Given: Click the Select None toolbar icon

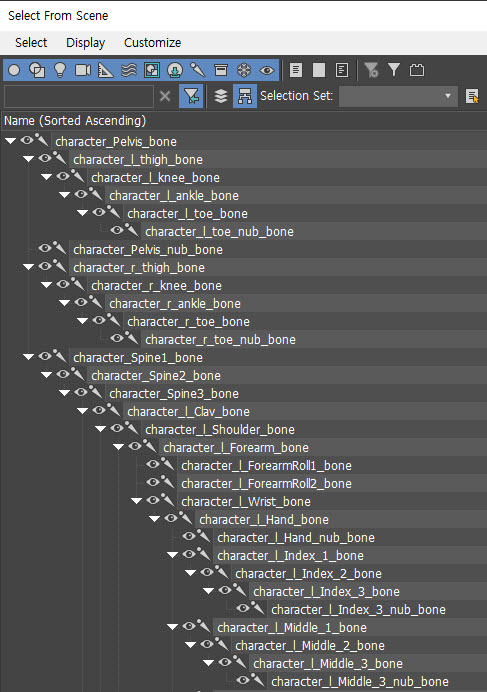Looking at the screenshot, I should pyautogui.click(x=319, y=70).
